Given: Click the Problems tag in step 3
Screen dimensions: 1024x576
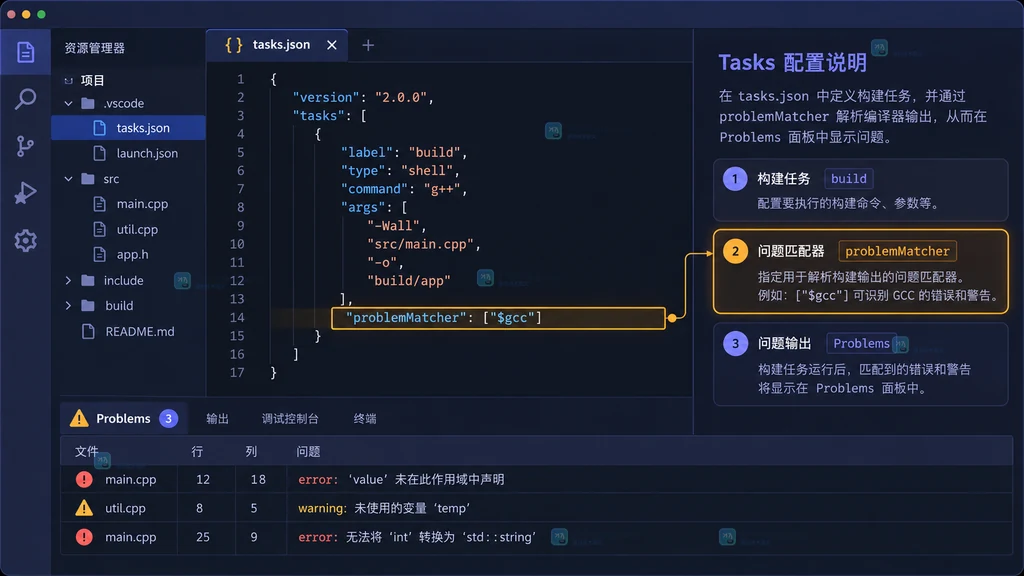Looking at the screenshot, I should (861, 343).
